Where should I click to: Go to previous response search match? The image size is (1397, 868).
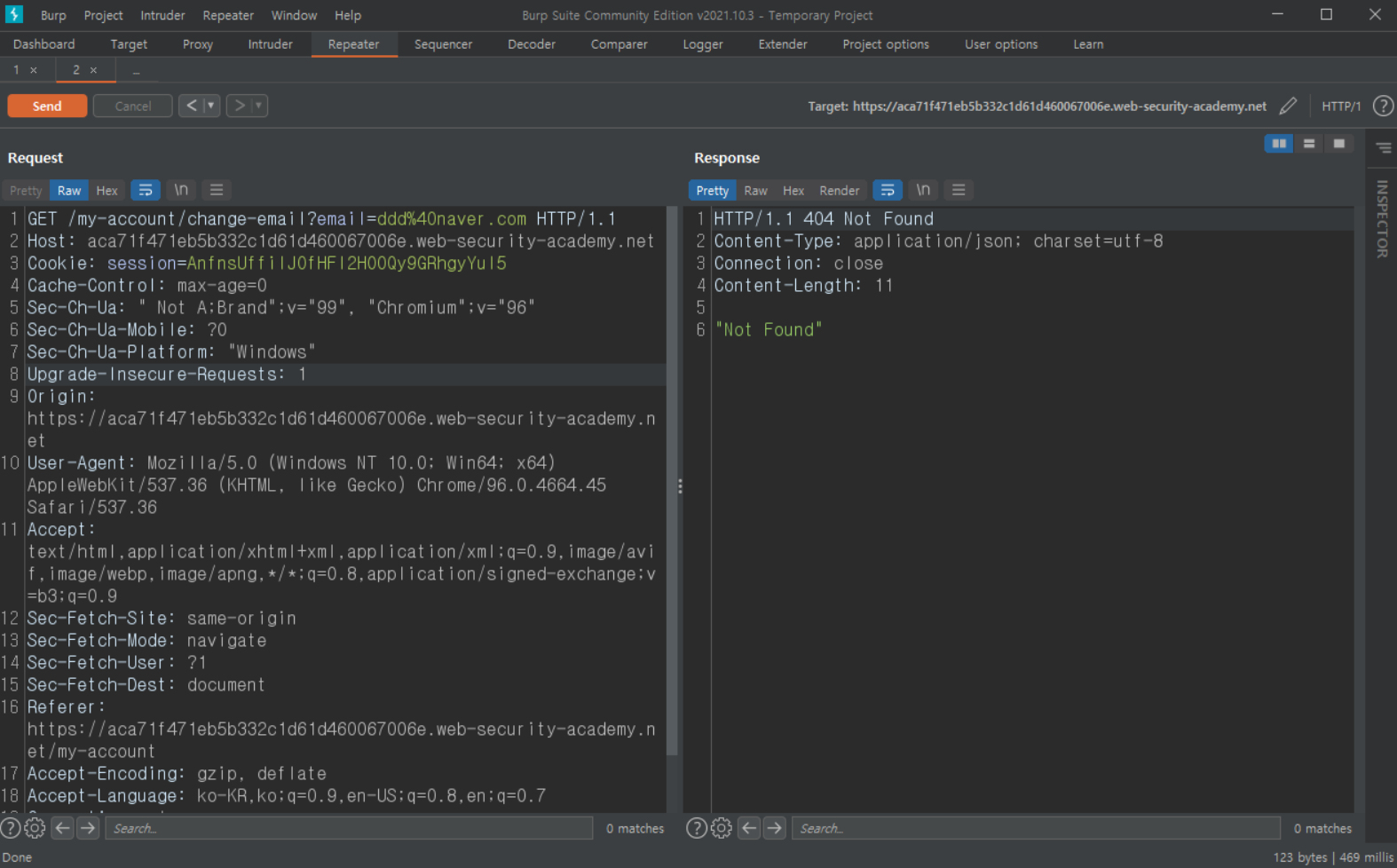tap(749, 828)
